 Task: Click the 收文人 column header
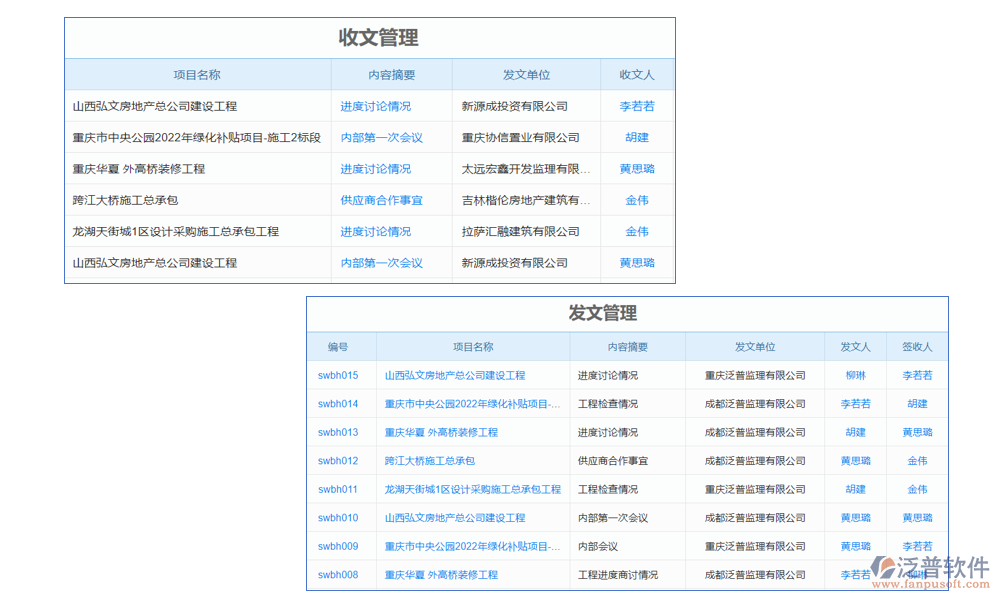[x=637, y=74]
